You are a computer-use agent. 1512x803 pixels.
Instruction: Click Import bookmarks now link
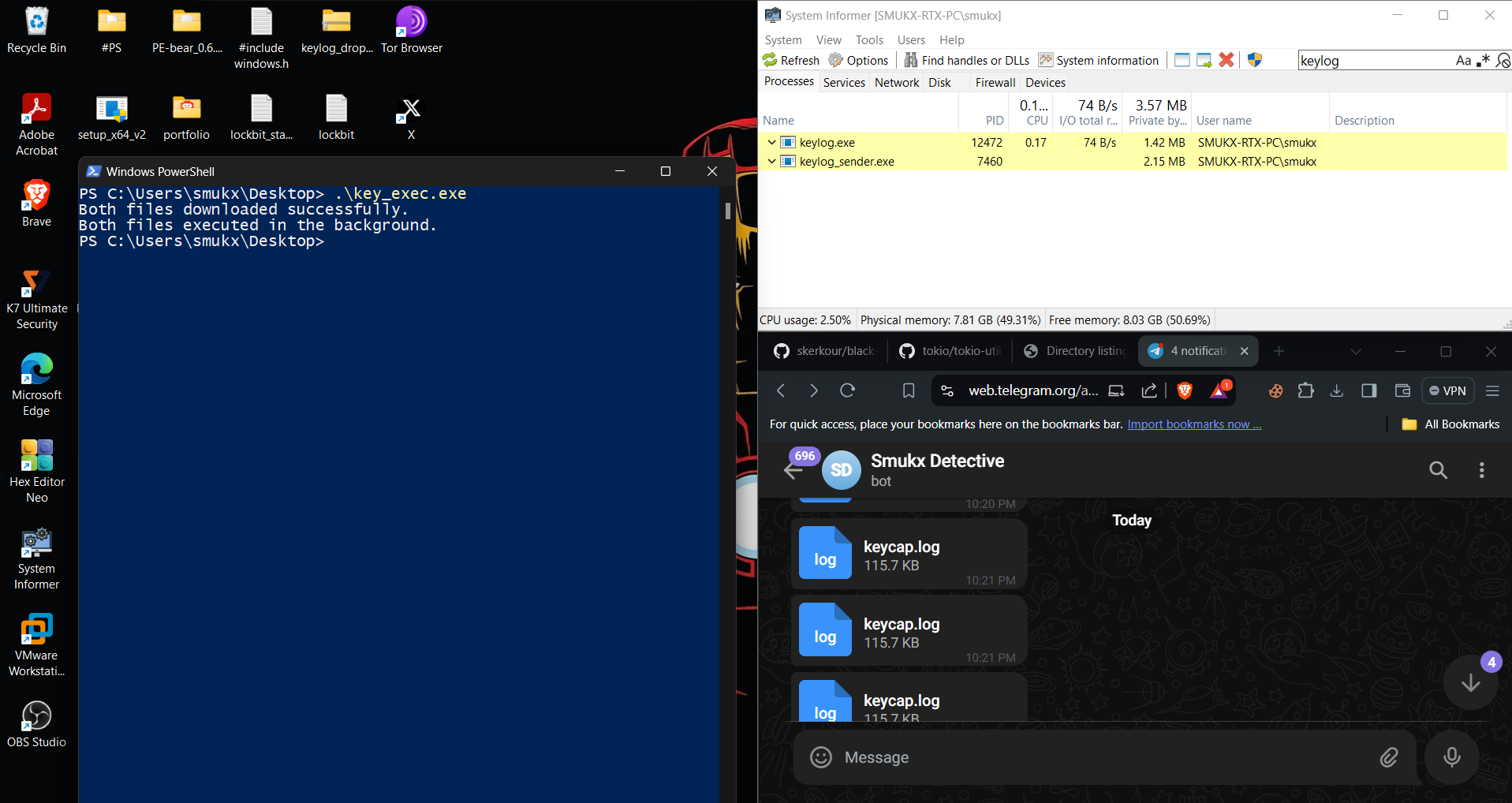point(1194,424)
